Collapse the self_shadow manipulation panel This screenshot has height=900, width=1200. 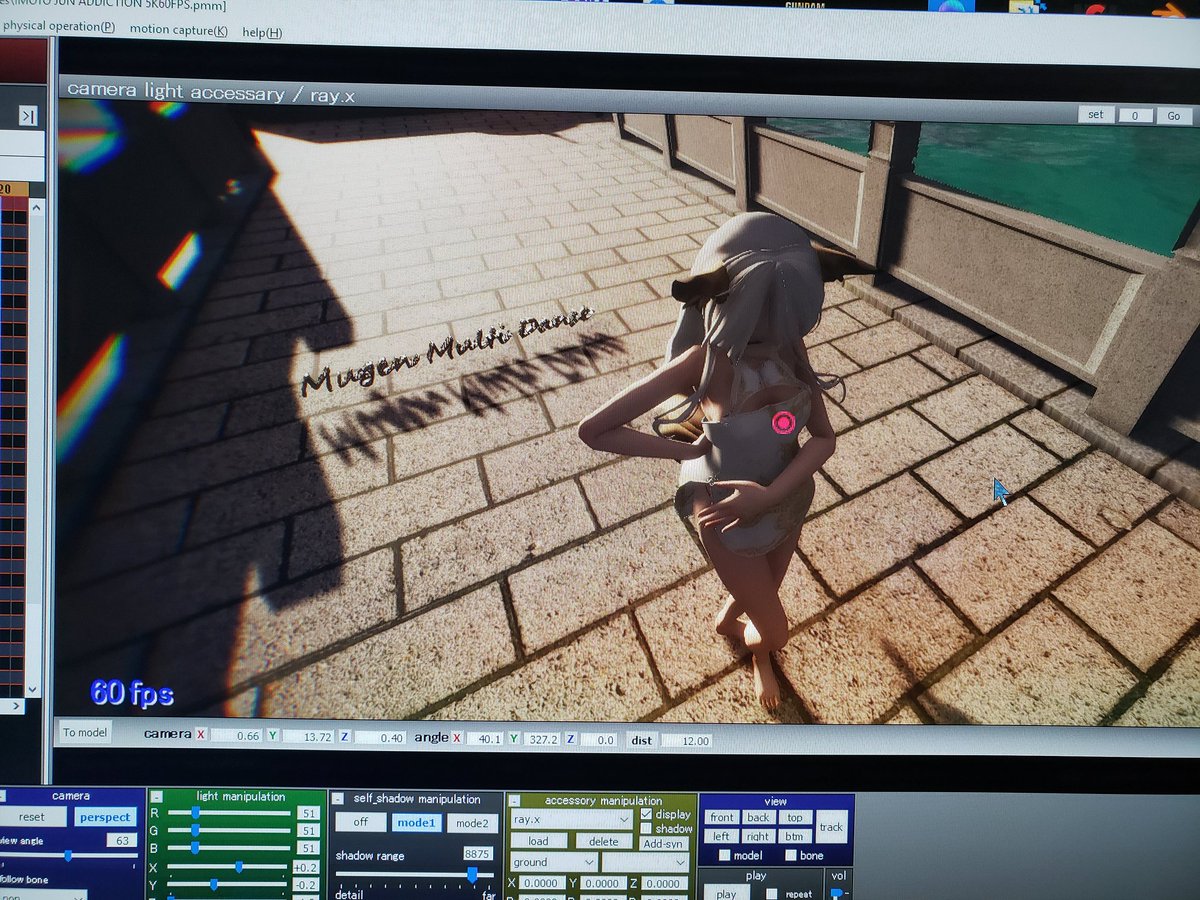point(338,799)
